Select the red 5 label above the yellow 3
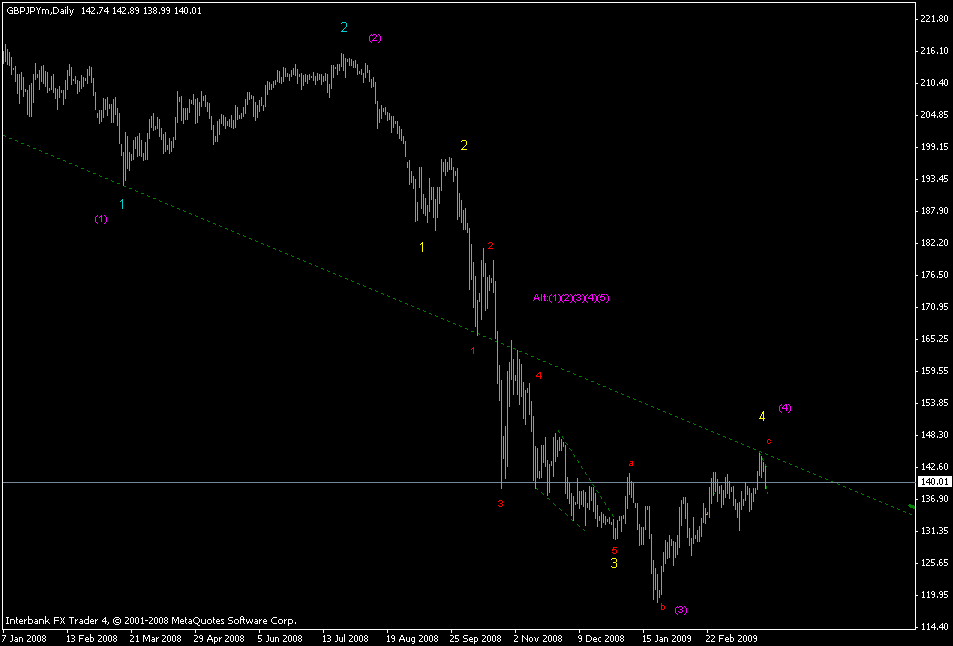Screen dimensions: 953x646 point(613,548)
